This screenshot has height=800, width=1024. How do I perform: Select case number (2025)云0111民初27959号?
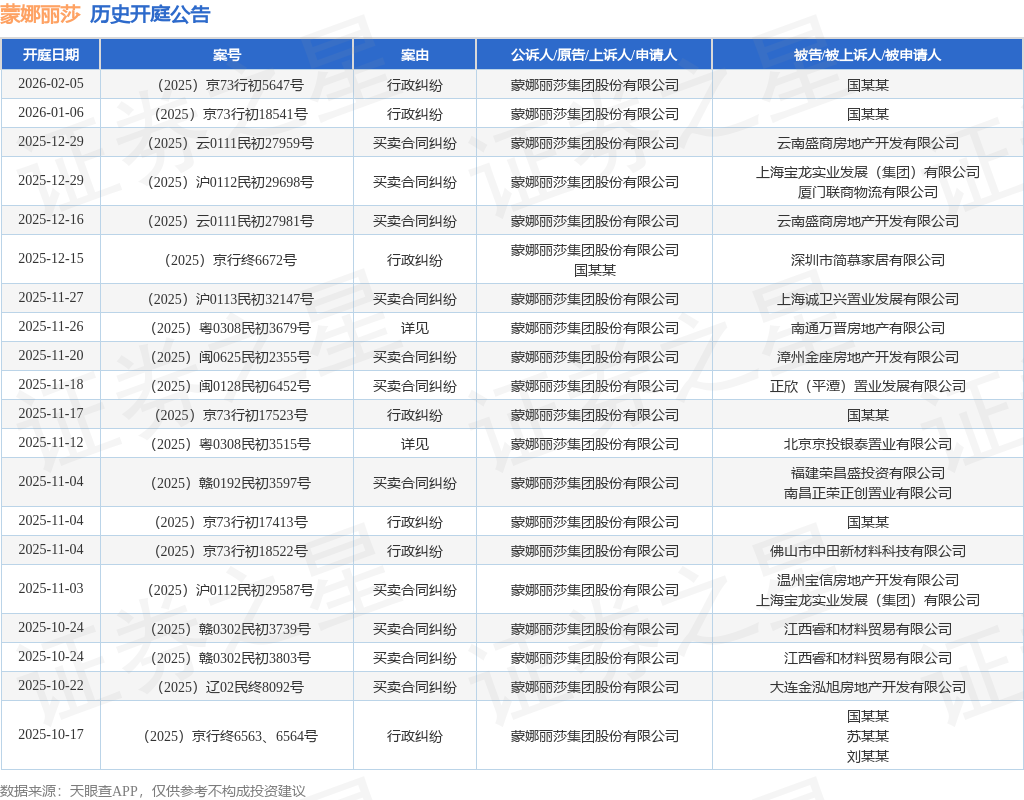pyautogui.click(x=227, y=143)
